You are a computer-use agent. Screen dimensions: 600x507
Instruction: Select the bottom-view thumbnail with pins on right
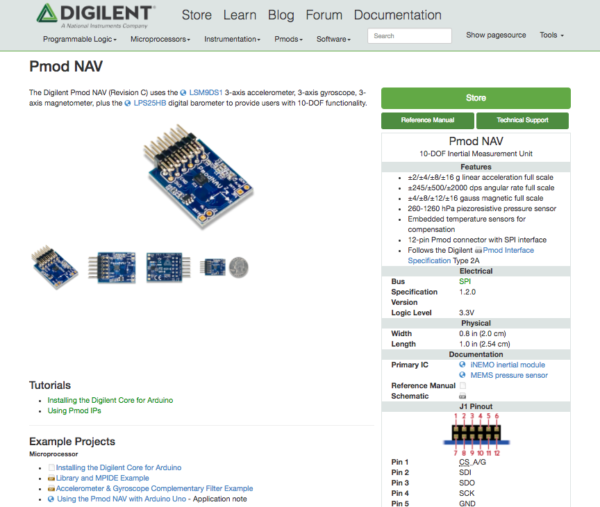tap(168, 267)
